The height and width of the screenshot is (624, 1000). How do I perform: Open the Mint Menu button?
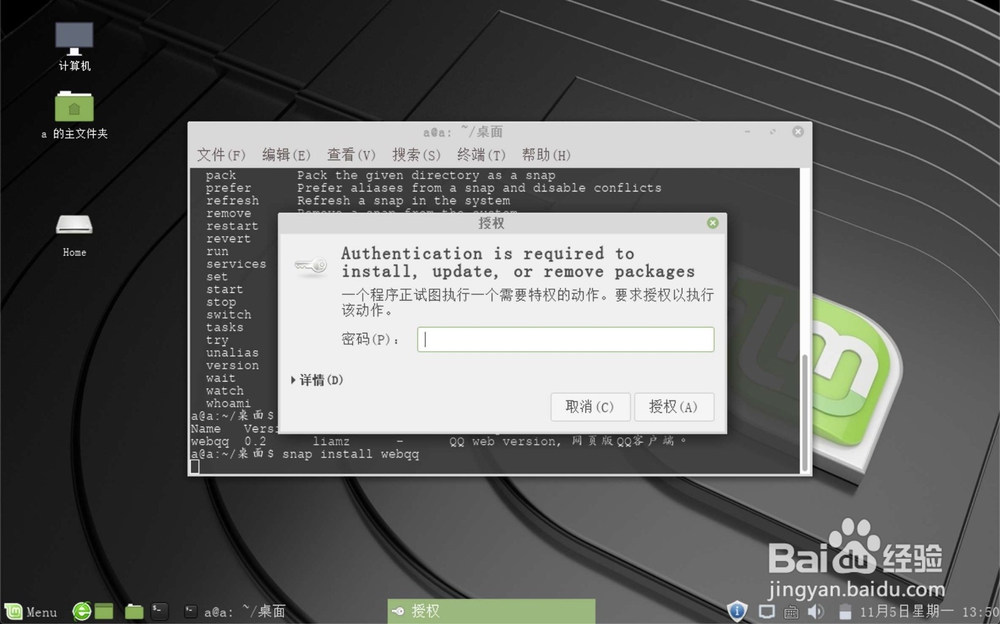point(31,611)
